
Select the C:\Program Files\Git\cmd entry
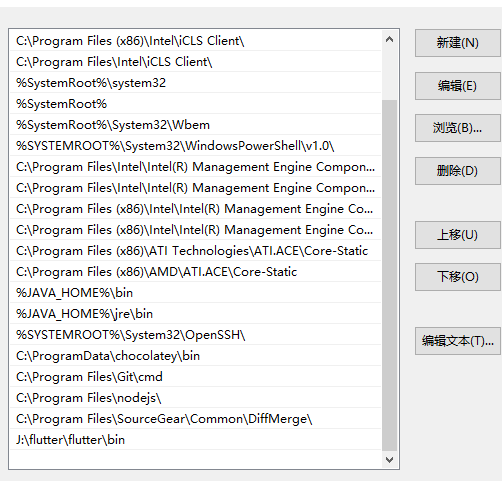point(195,377)
